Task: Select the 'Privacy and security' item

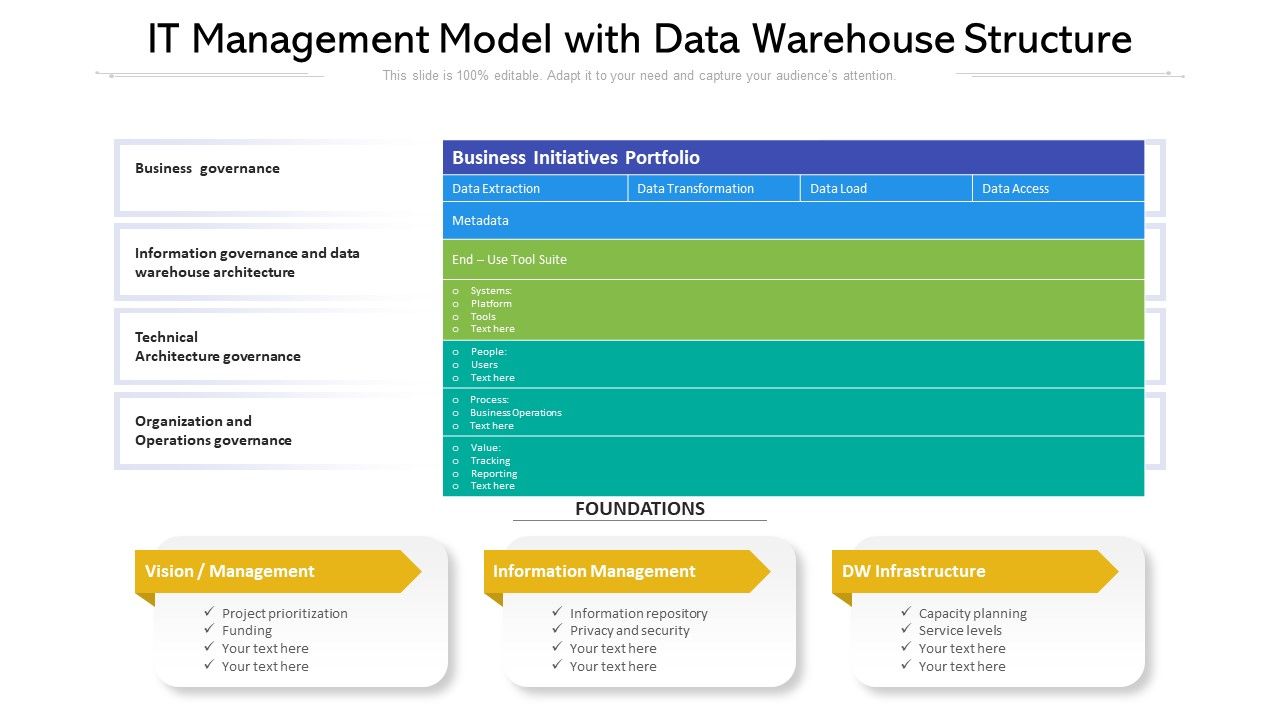Action: point(630,631)
